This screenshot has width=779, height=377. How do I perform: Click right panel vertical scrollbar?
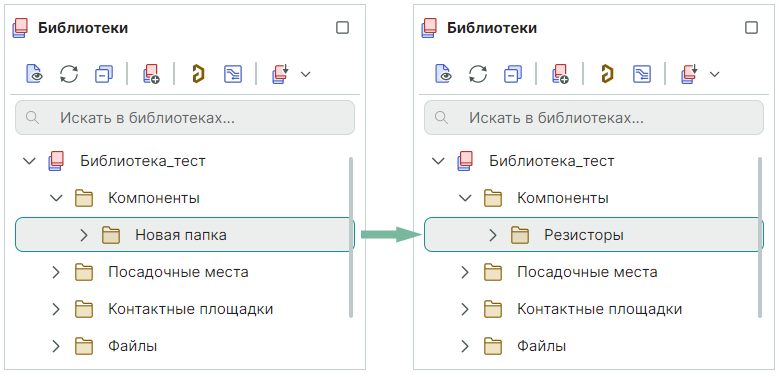pos(760,237)
